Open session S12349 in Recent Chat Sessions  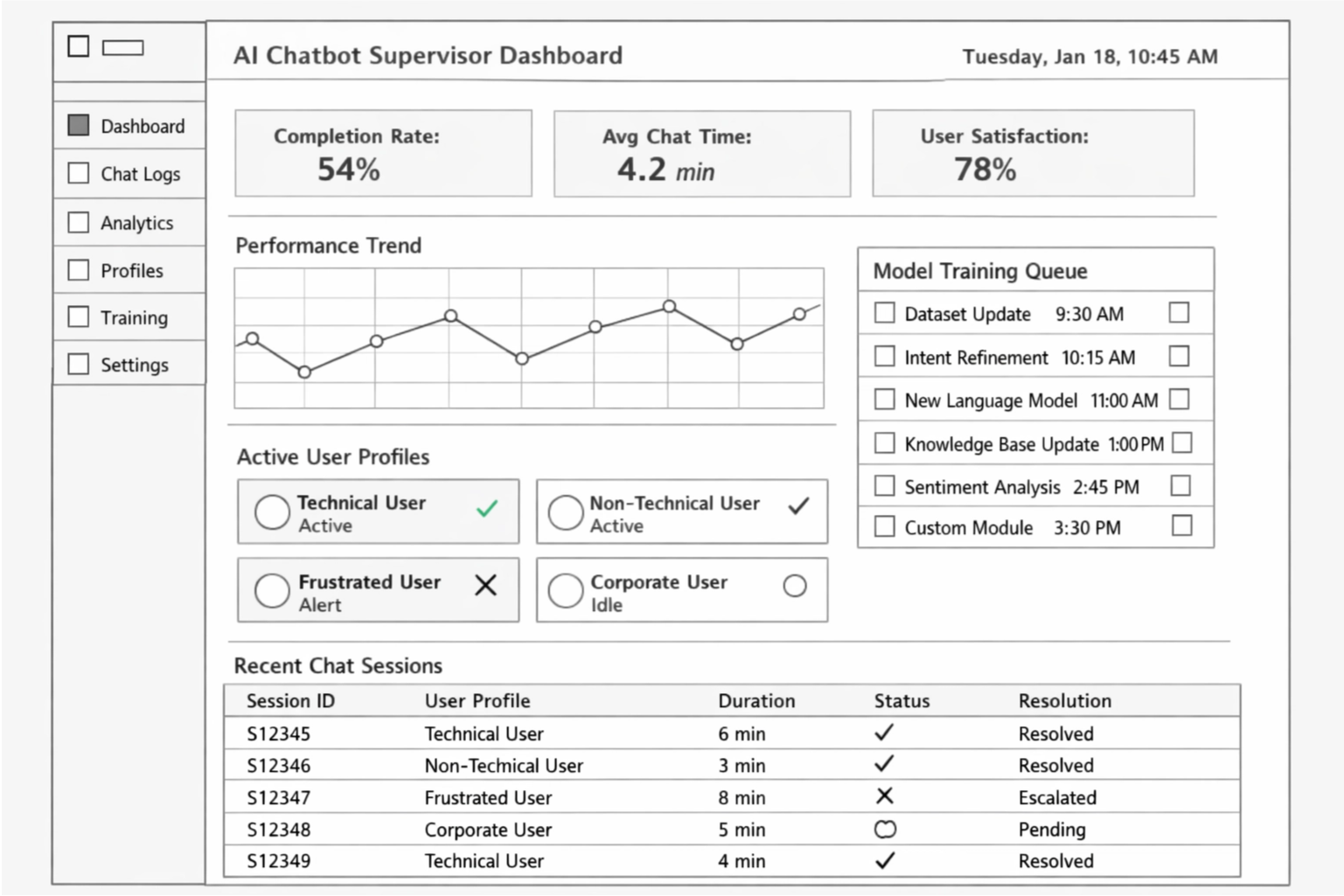(278, 861)
